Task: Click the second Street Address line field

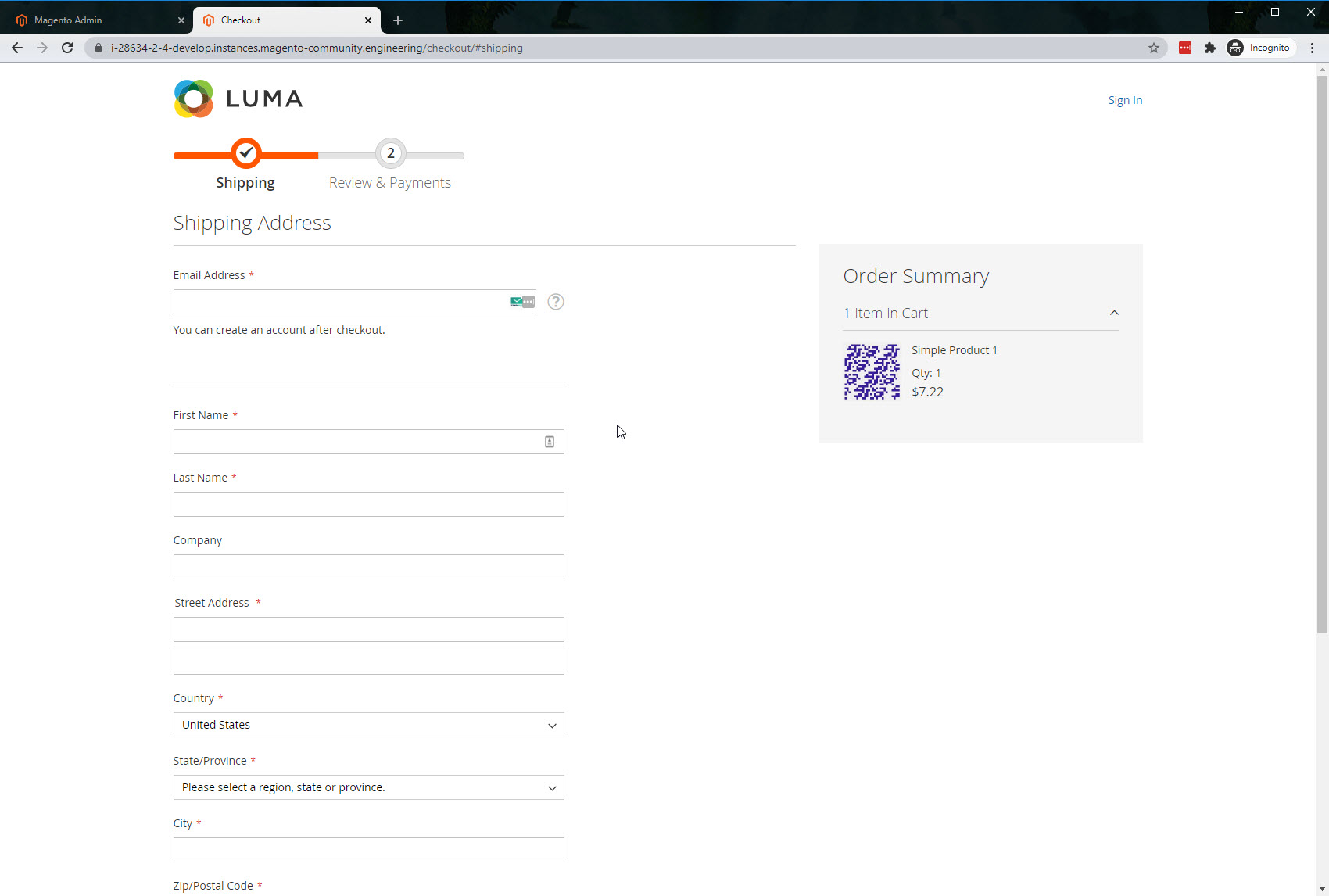Action: pos(369,662)
